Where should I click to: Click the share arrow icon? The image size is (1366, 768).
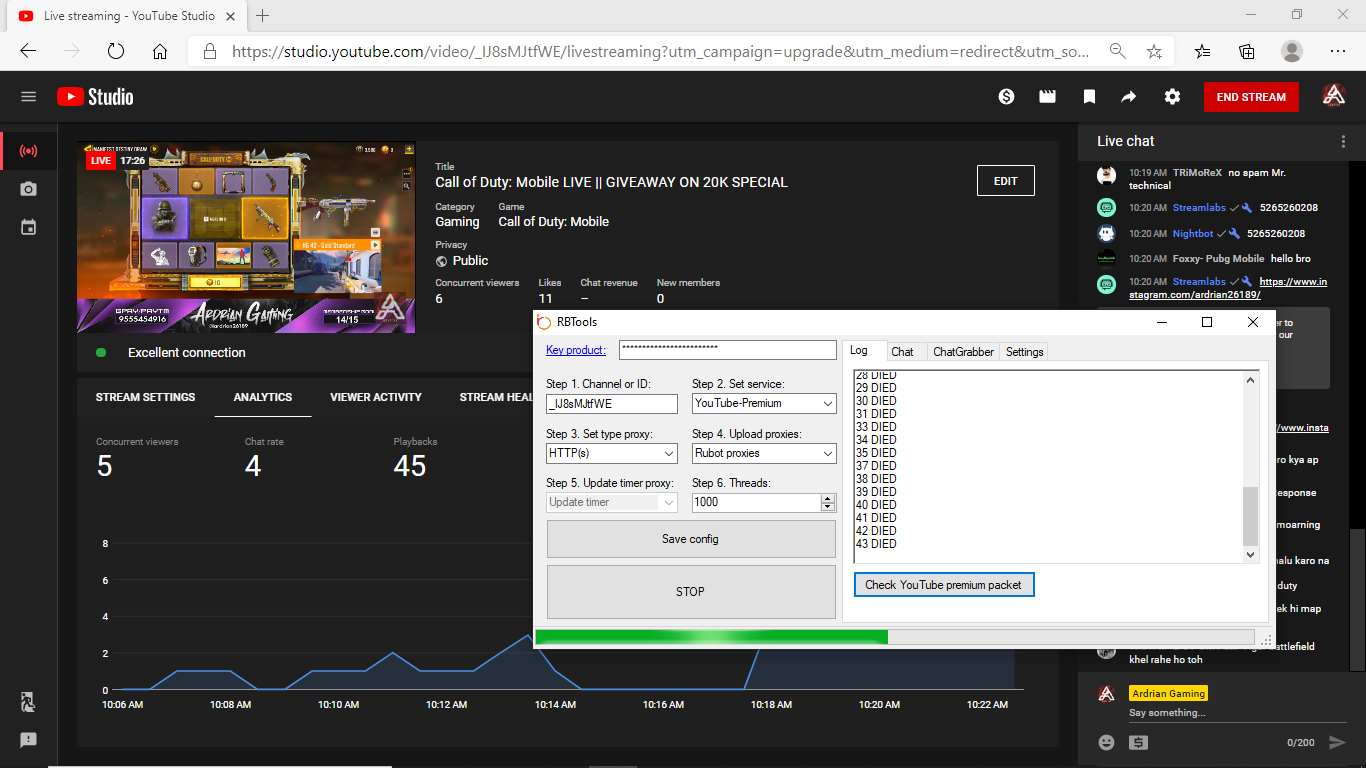1129,97
